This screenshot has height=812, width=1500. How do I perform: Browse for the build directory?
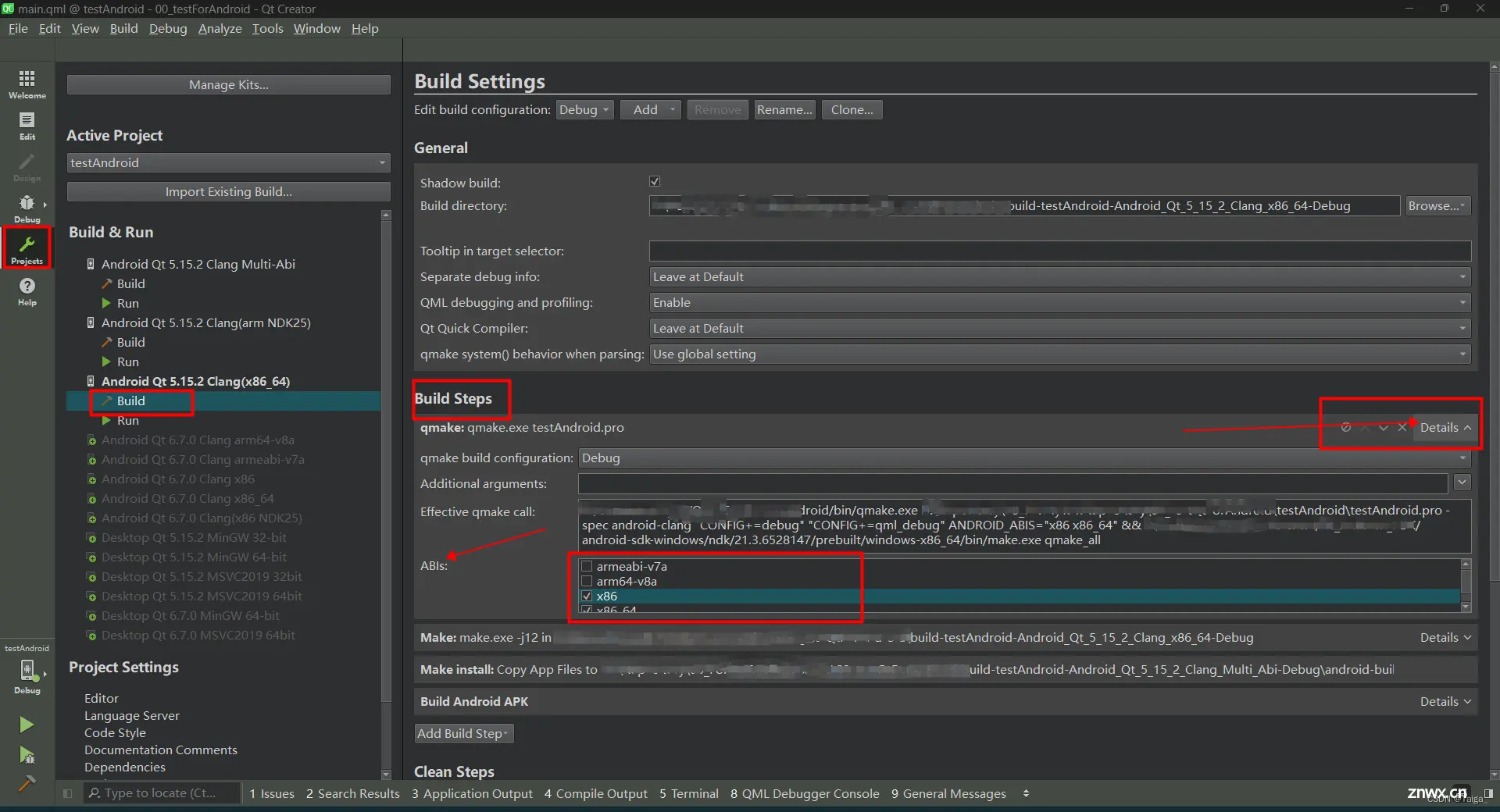tap(1437, 206)
